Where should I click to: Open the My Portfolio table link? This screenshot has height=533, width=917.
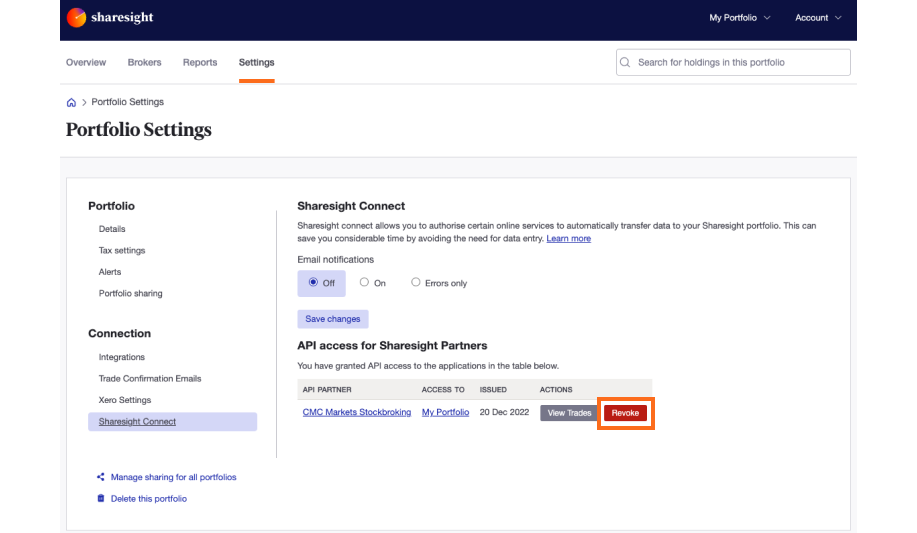coord(445,412)
